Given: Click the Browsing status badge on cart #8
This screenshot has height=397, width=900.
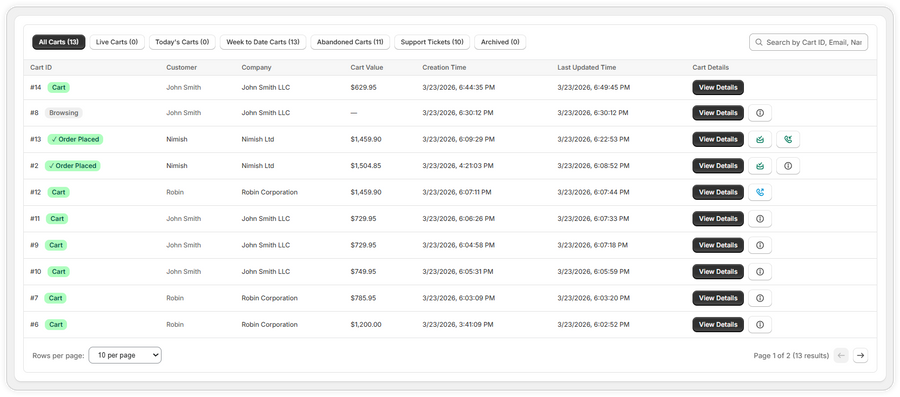Looking at the screenshot, I should point(64,113).
